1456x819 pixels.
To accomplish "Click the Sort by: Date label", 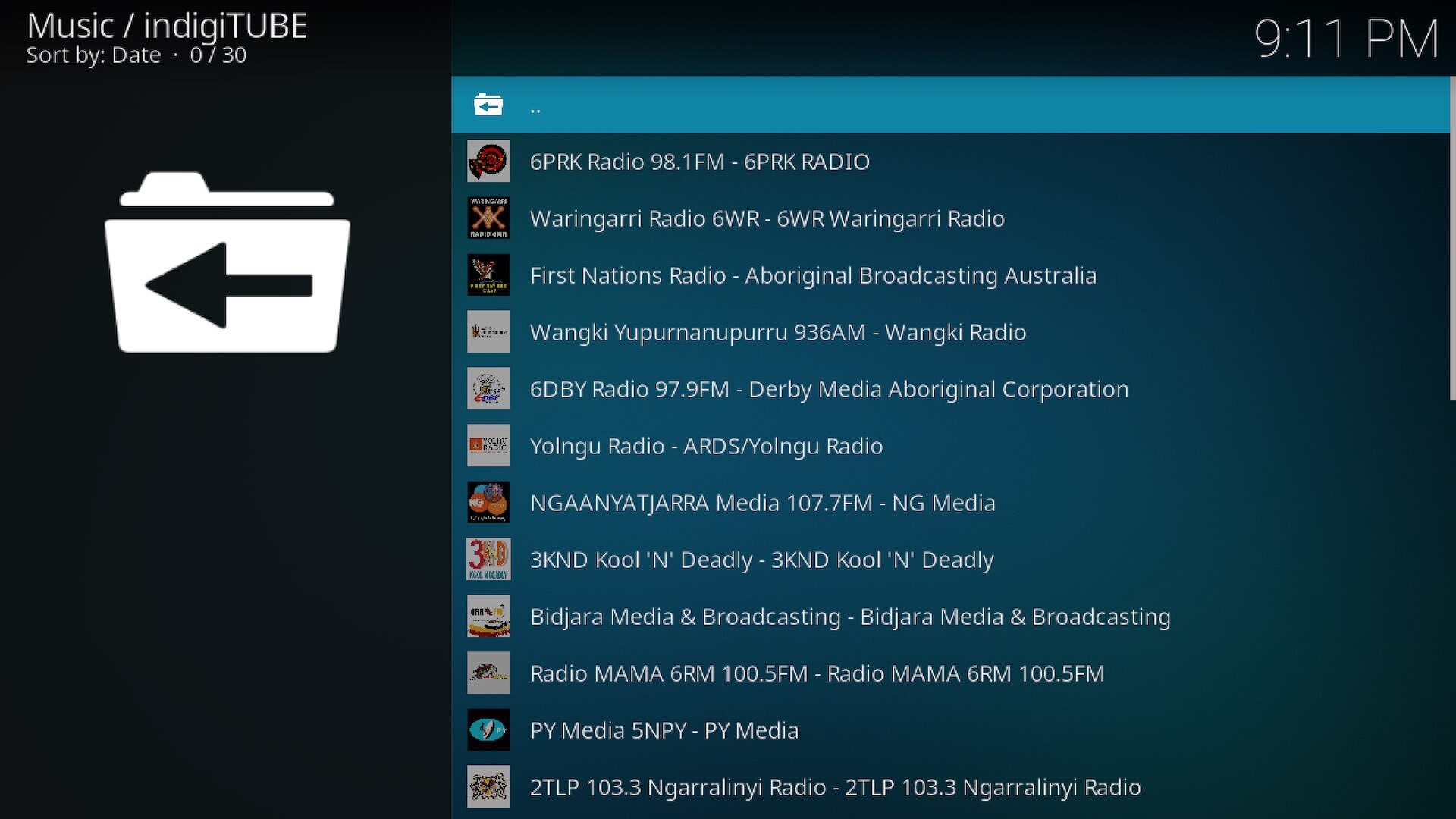I will pos(93,55).
